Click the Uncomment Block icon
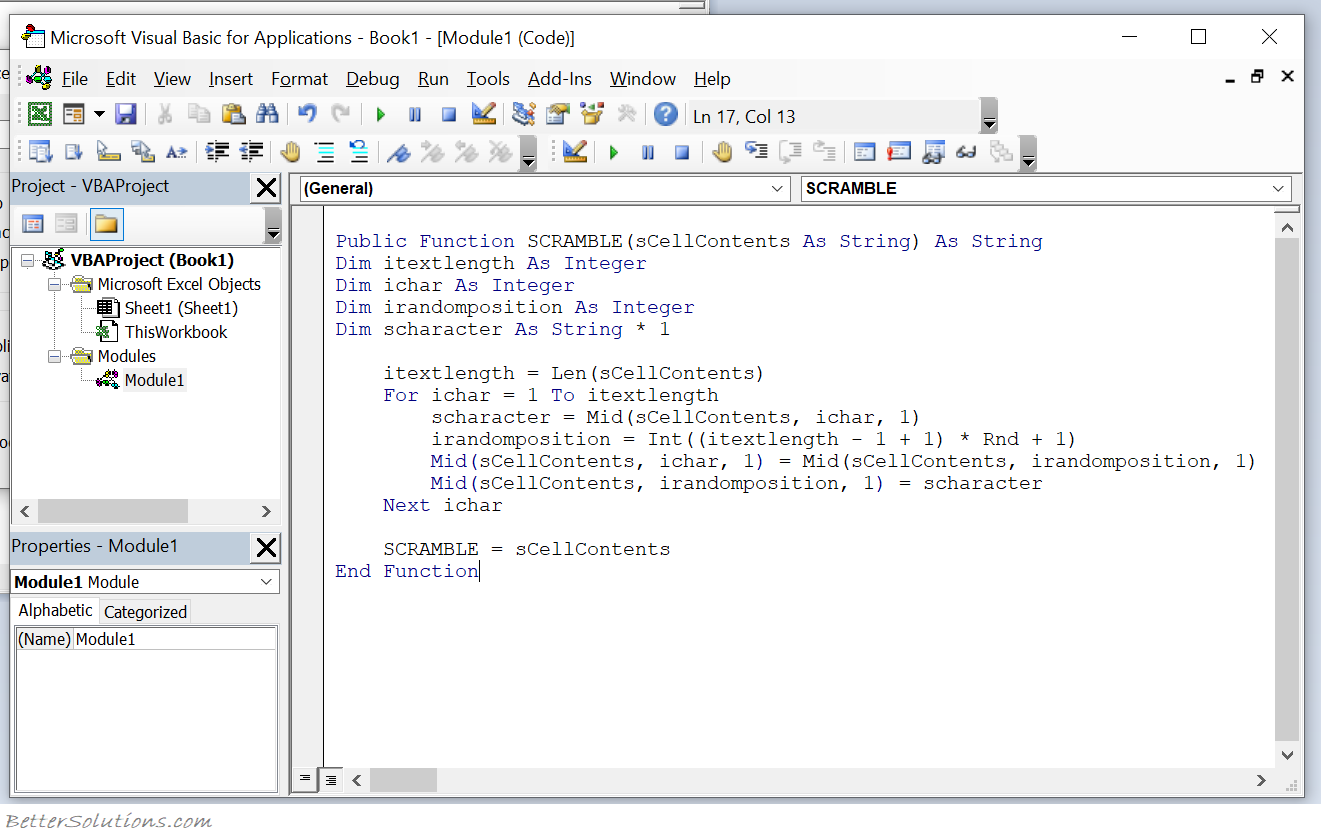This screenshot has height=839, width=1321. (359, 152)
